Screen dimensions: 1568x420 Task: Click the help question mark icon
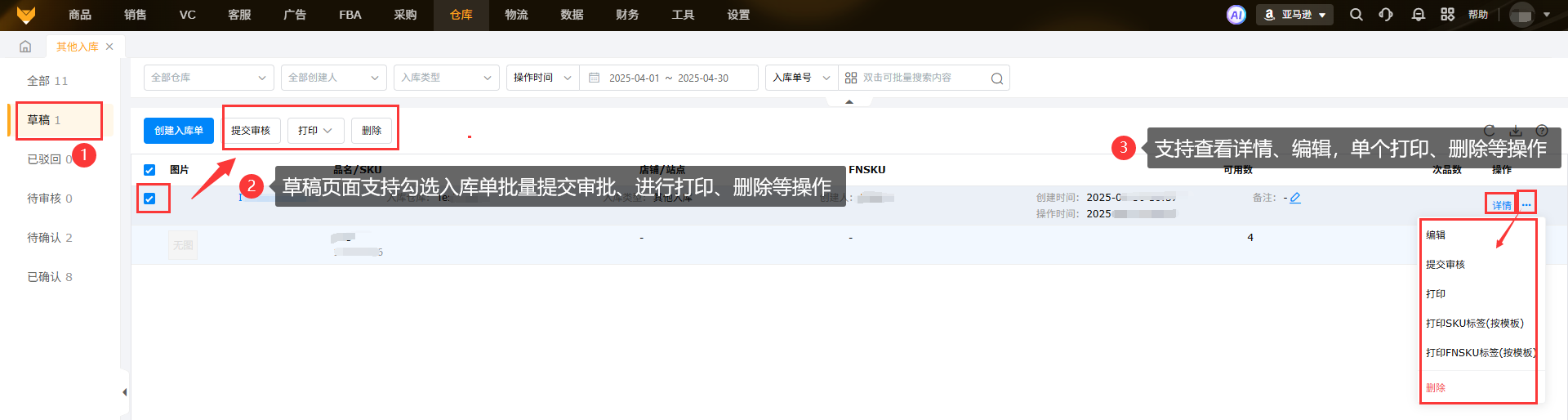point(1542,131)
